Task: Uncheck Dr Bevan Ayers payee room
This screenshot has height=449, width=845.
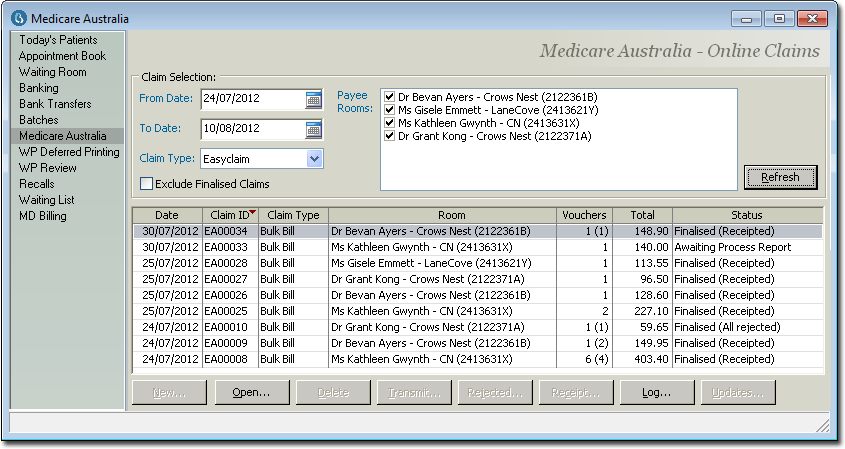Action: [x=390, y=97]
